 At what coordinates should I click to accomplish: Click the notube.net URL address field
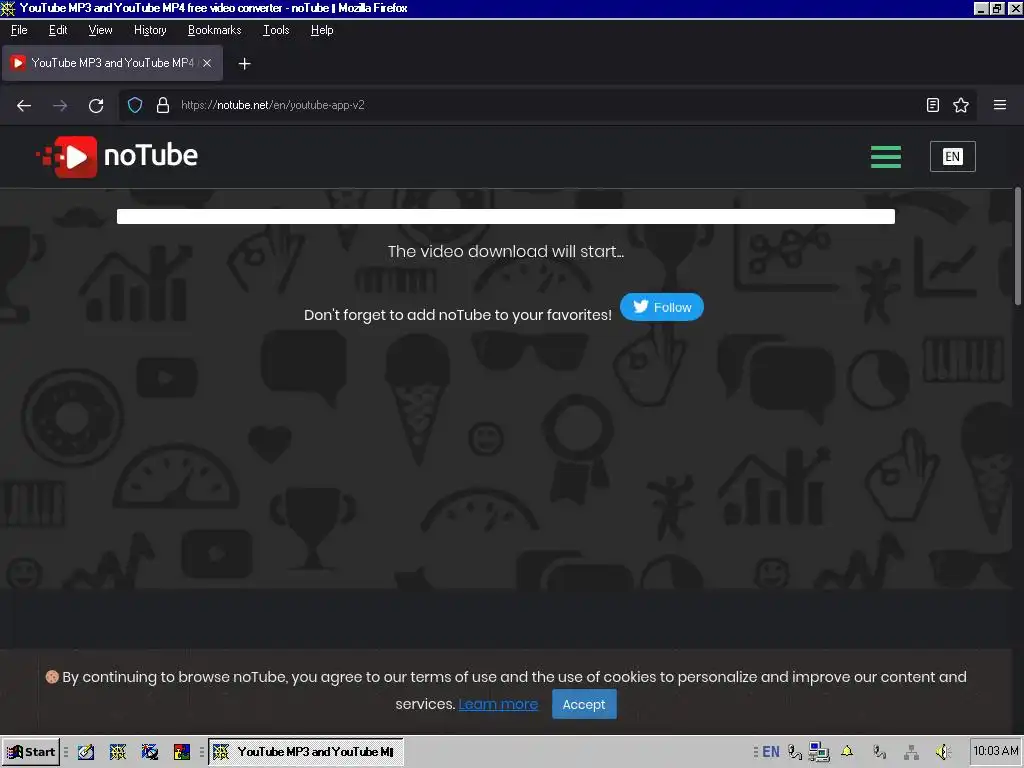click(547, 105)
